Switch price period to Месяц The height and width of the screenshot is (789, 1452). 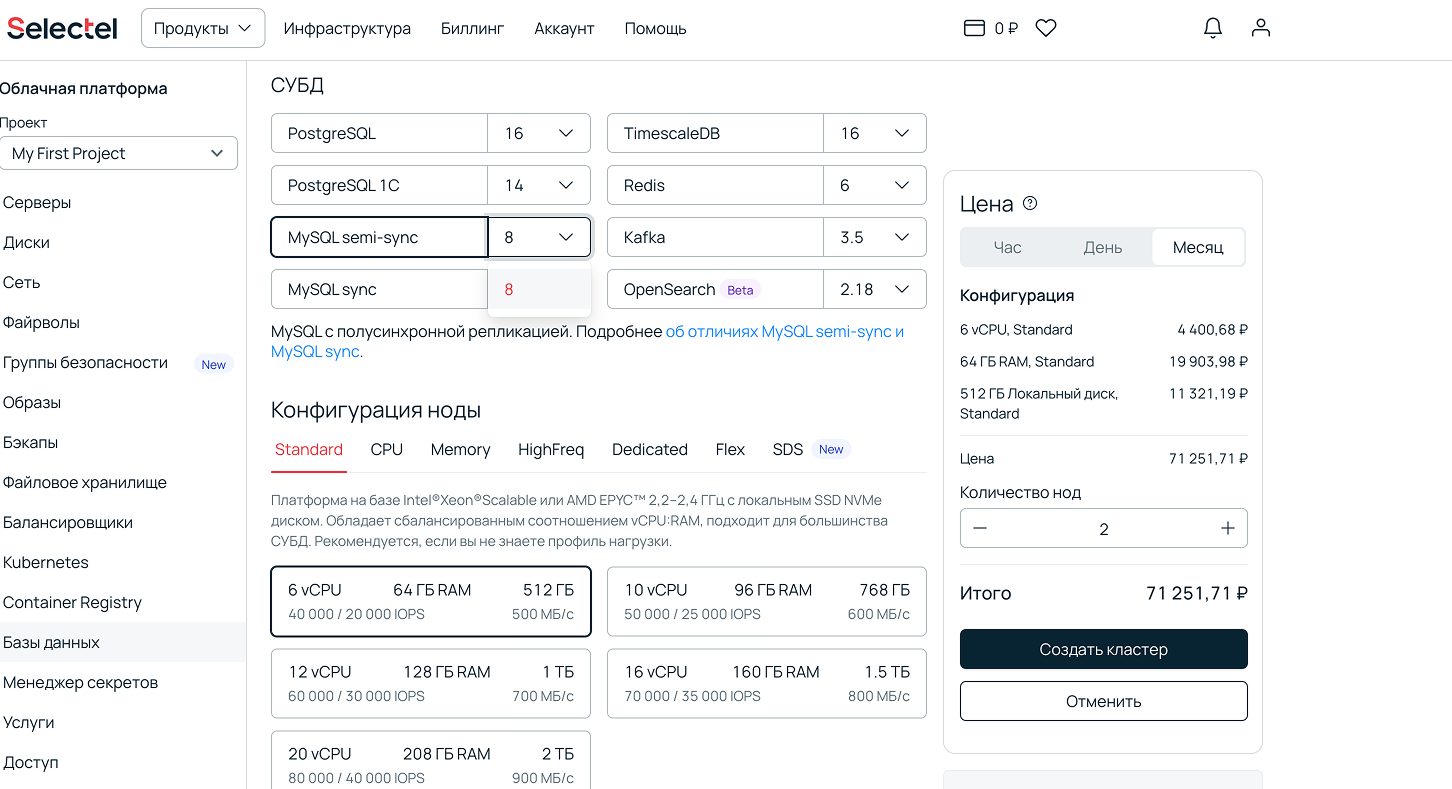[x=1198, y=247]
